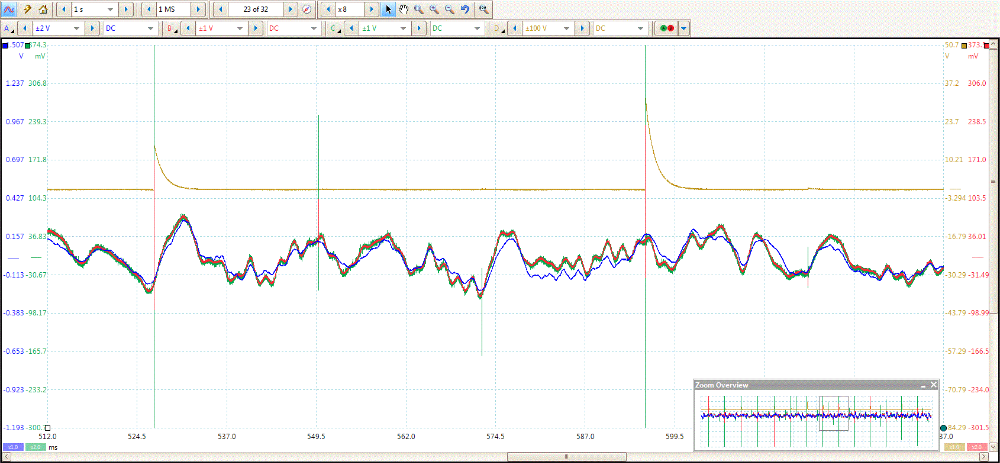Minimize the Zoom Overview panel
1000x463 pixels.
click(921, 385)
